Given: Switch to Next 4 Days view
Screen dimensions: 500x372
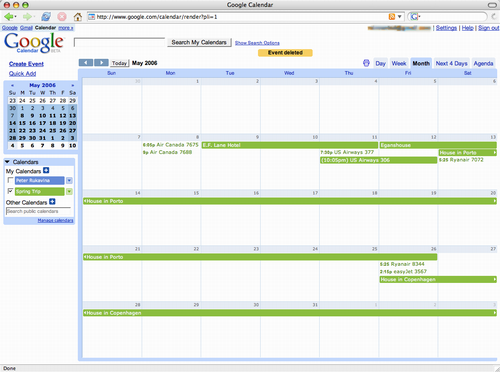Looking at the screenshot, I should pyautogui.click(x=451, y=63).
